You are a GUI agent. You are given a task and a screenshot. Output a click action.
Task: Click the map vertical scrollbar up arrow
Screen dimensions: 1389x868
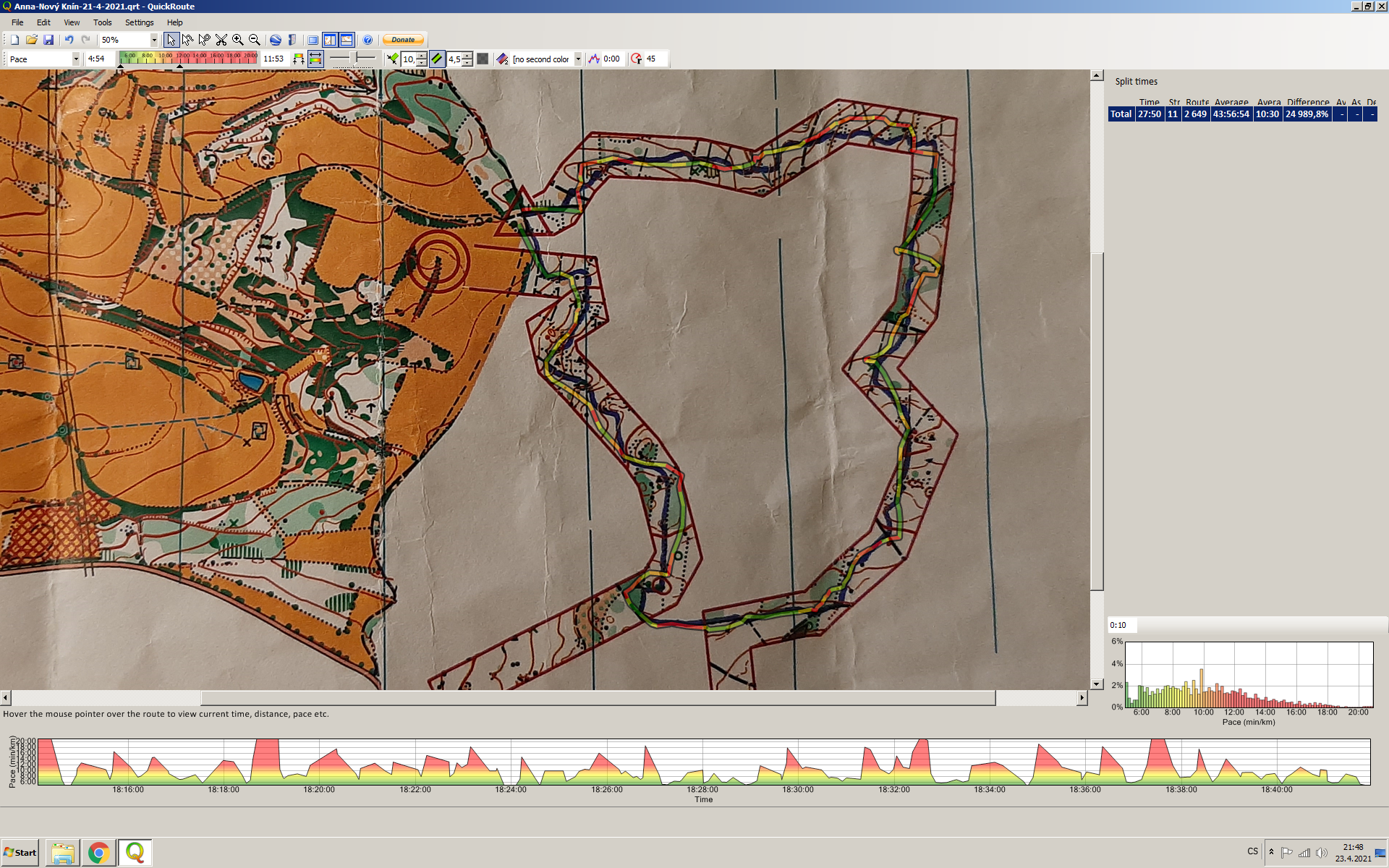[1097, 75]
